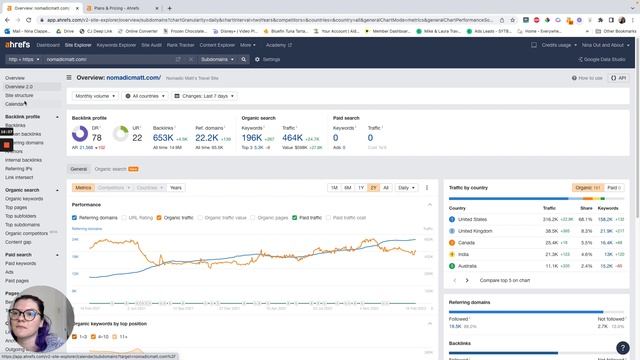This screenshot has width=640, height=360.
Task: Click the domain search input field
Action: point(109,59)
